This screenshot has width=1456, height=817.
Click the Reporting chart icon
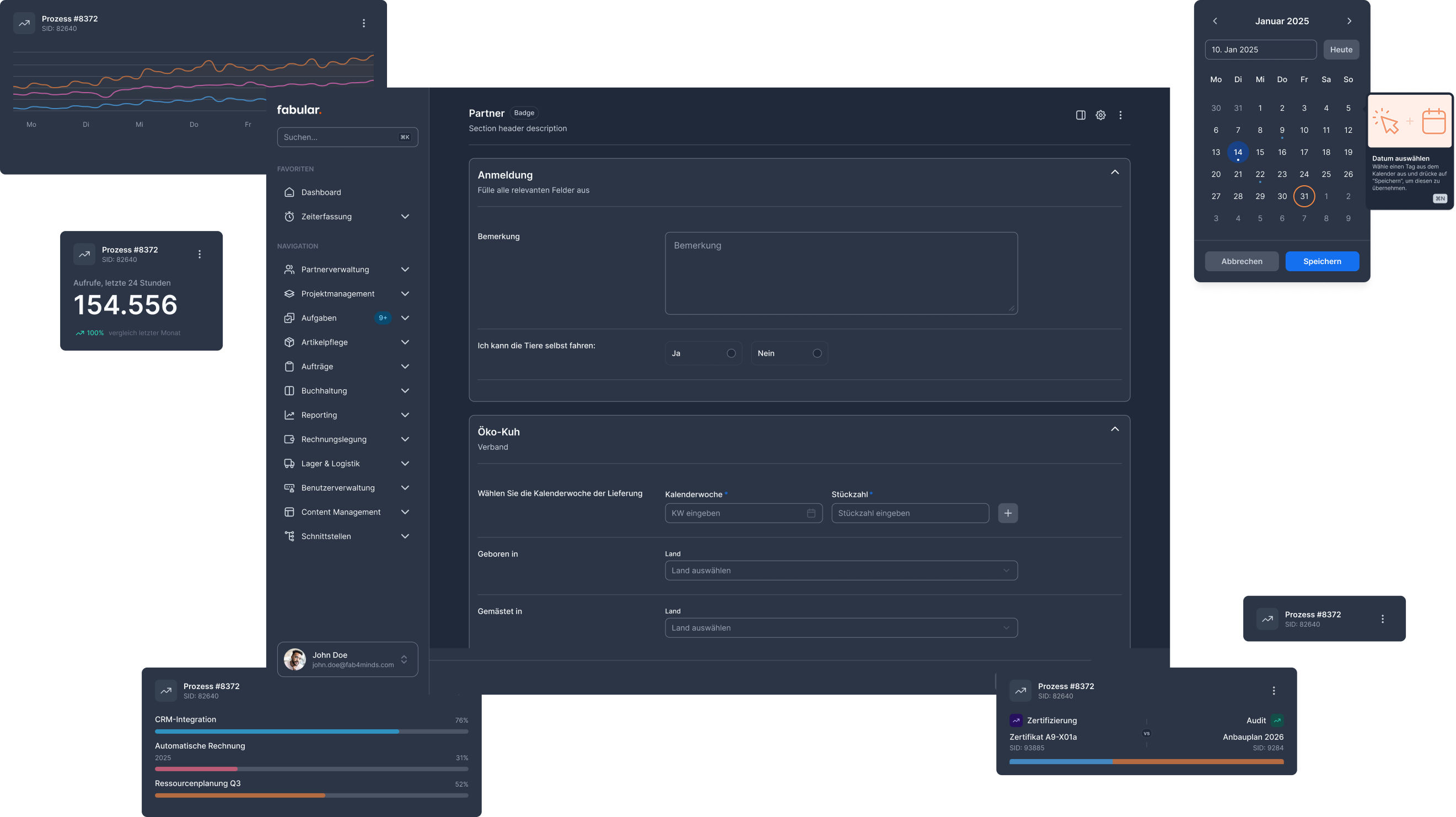(x=289, y=415)
